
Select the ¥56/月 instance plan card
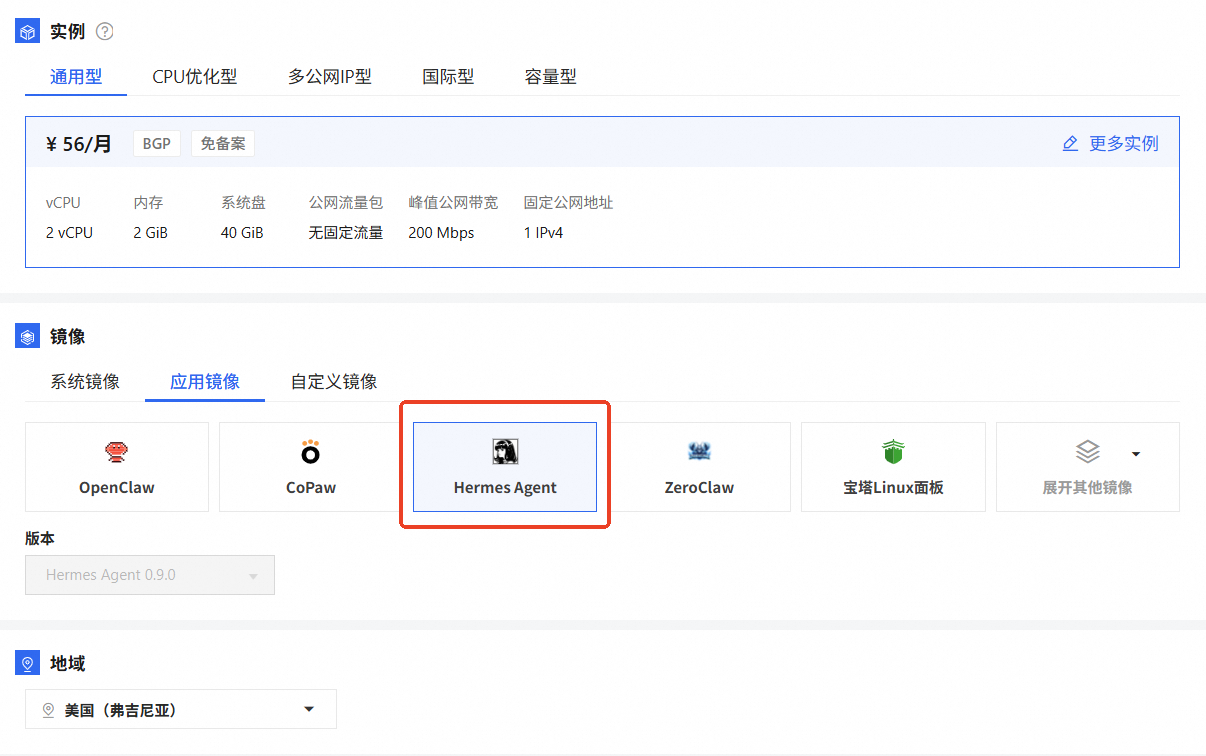pyautogui.click(x=602, y=192)
